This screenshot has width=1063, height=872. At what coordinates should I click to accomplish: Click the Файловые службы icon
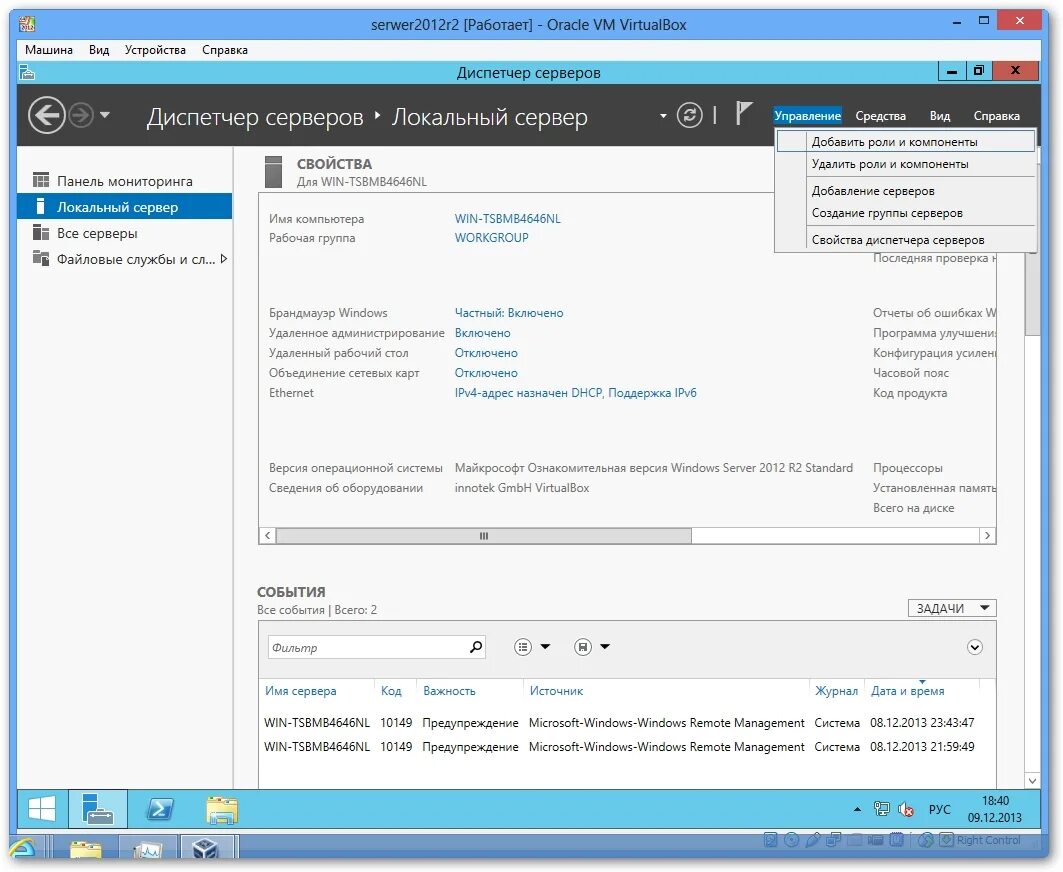pos(41,258)
